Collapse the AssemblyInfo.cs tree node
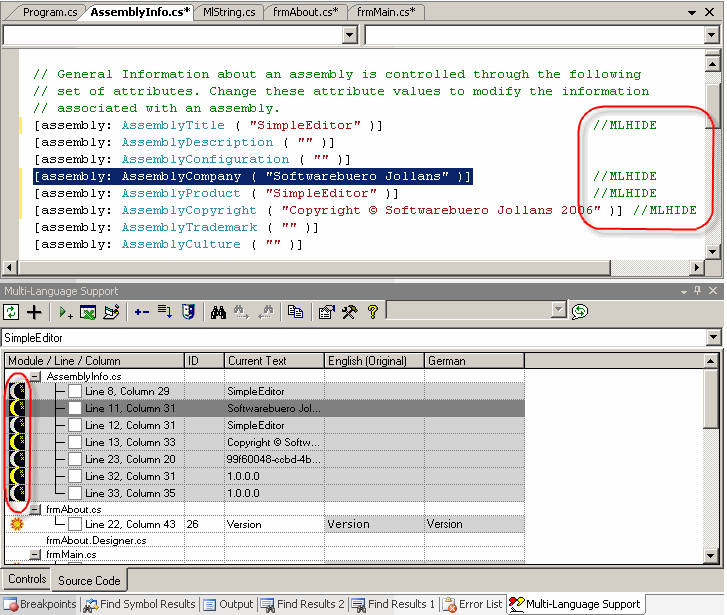The height and width of the screenshot is (615, 727). (36, 376)
